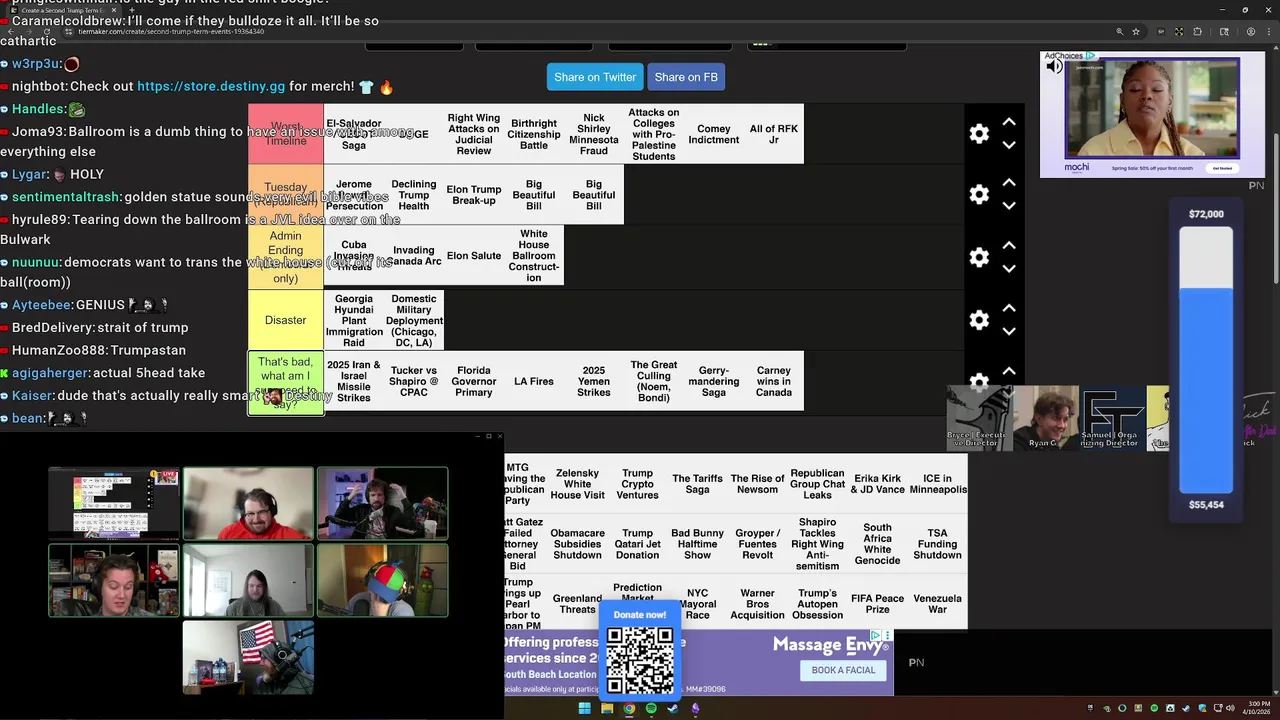1280x720 pixels.
Task: Move Worst Timeline row down
Action: tap(1009, 145)
